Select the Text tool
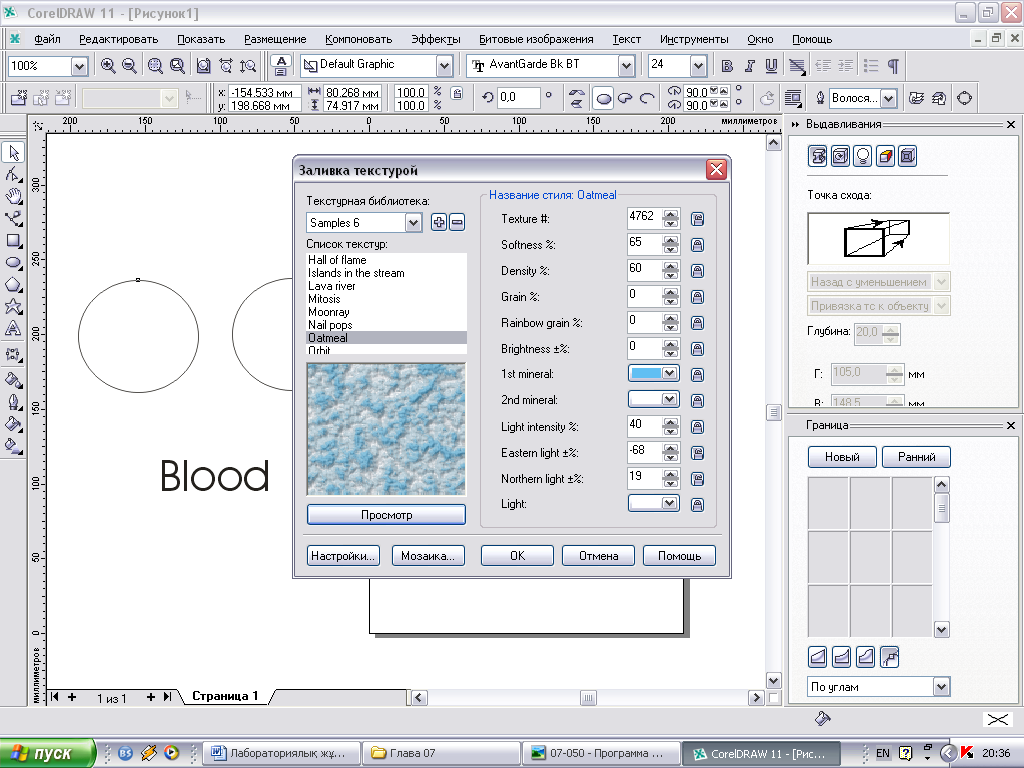 pos(13,328)
